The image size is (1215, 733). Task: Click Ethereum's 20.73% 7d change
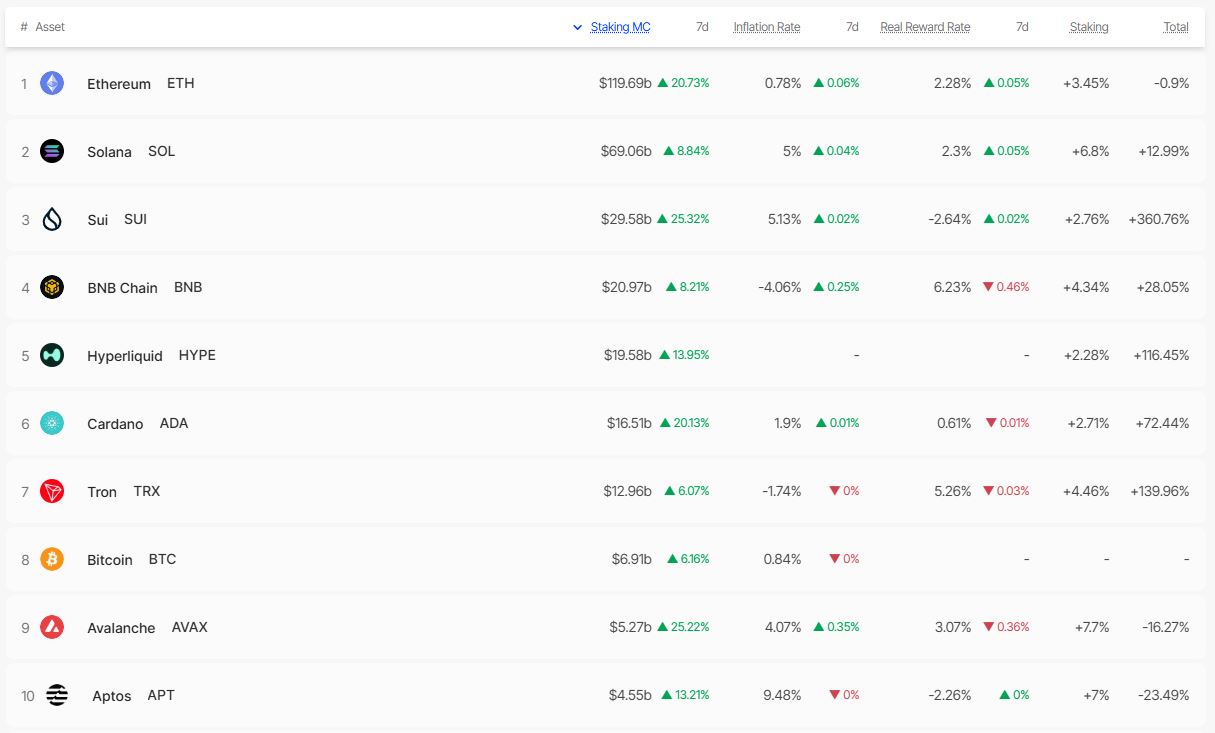tap(684, 83)
